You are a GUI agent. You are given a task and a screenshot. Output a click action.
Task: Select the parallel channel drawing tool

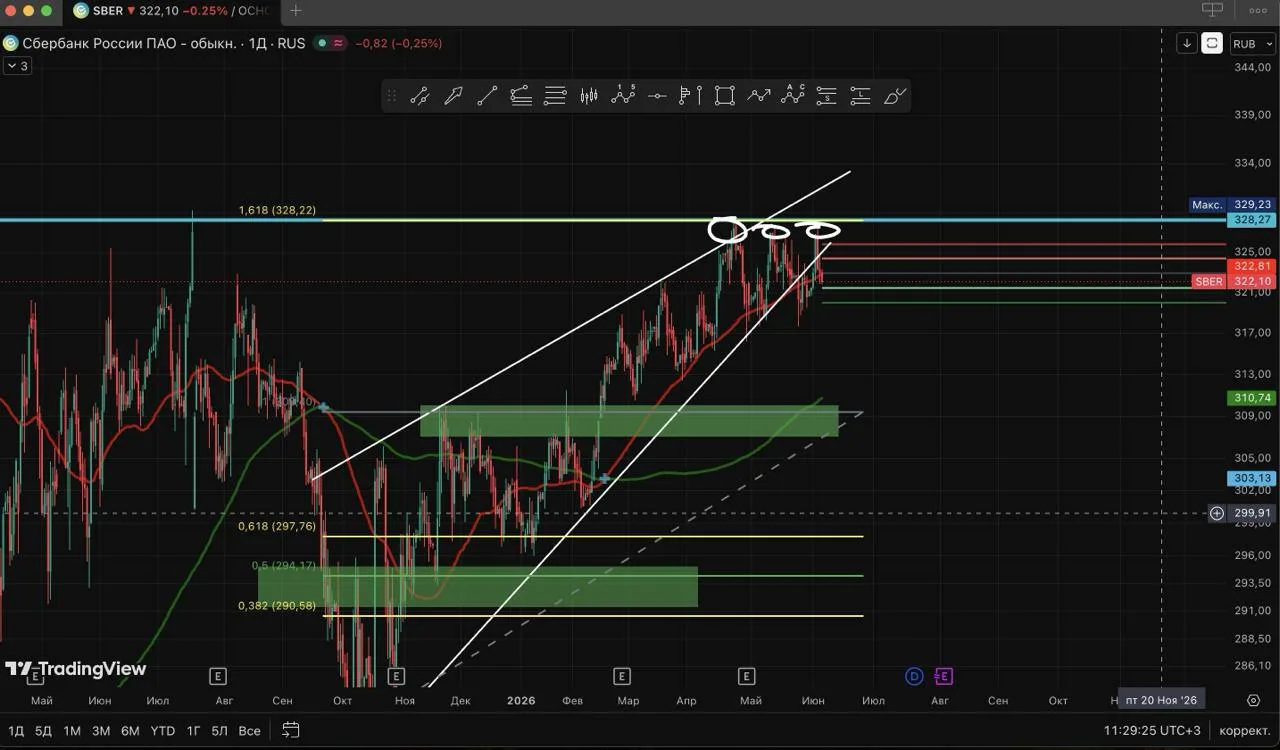point(419,96)
